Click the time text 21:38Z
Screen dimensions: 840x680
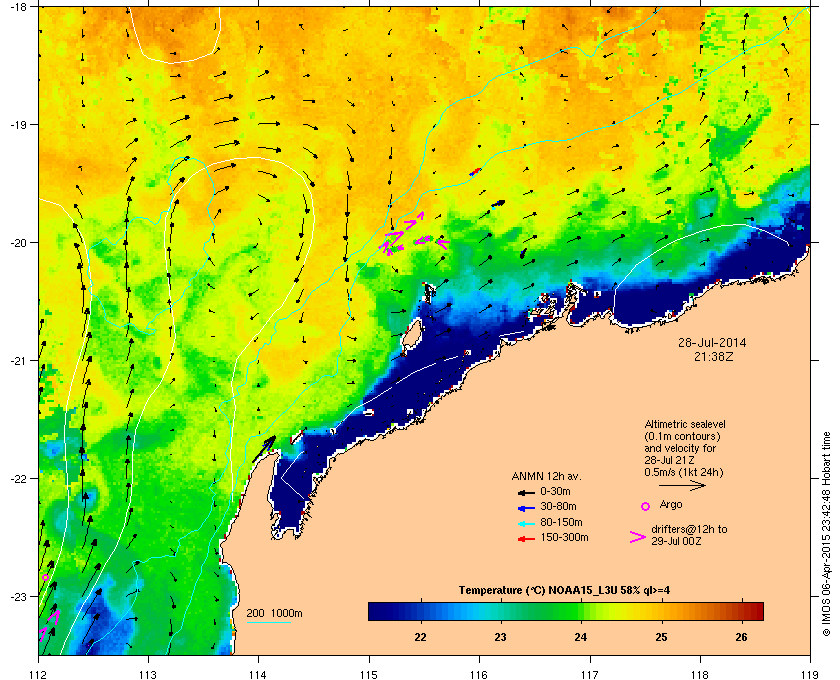[713, 356]
